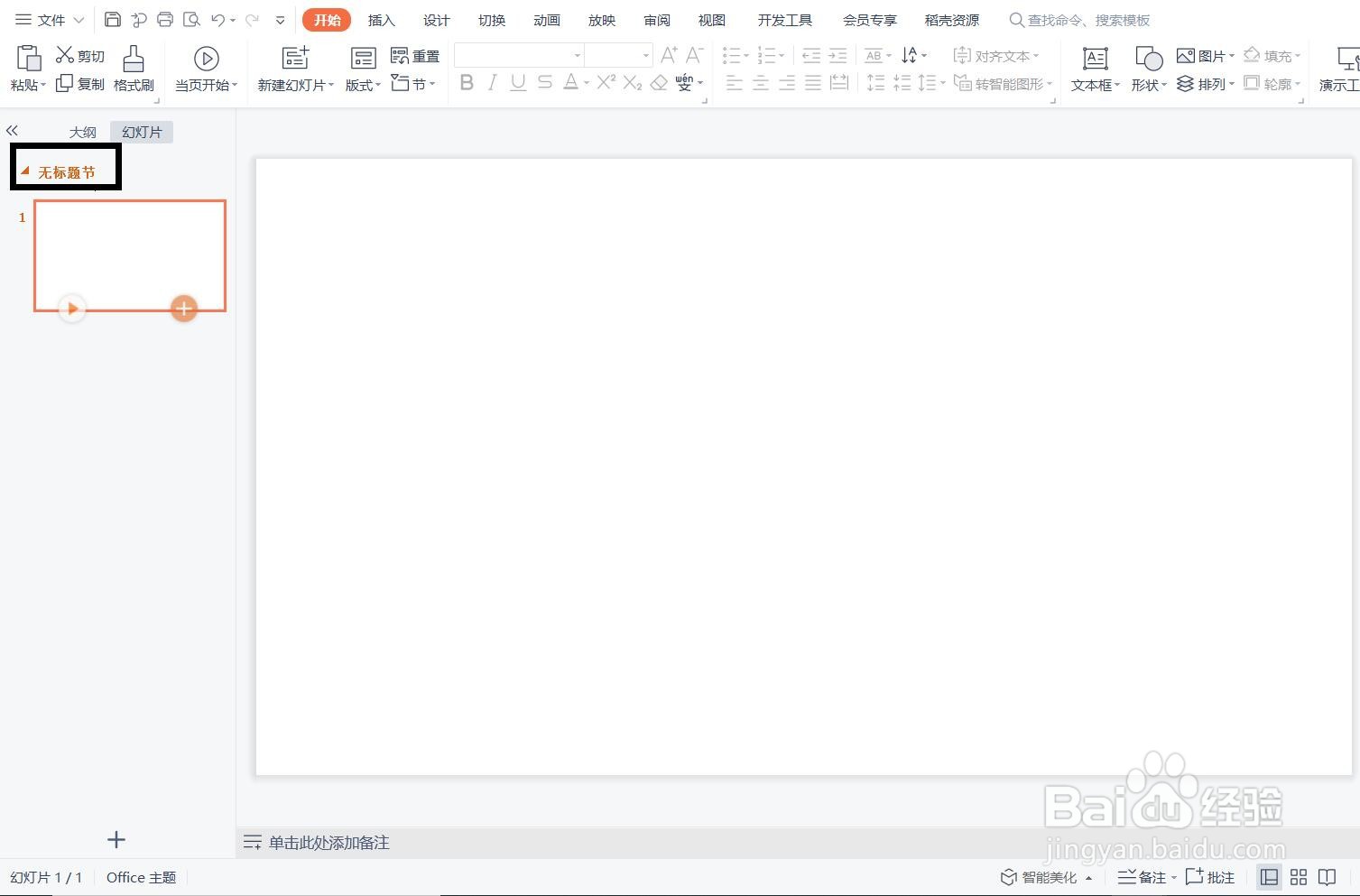Apply subscript formatting
1360x896 pixels.
633,83
